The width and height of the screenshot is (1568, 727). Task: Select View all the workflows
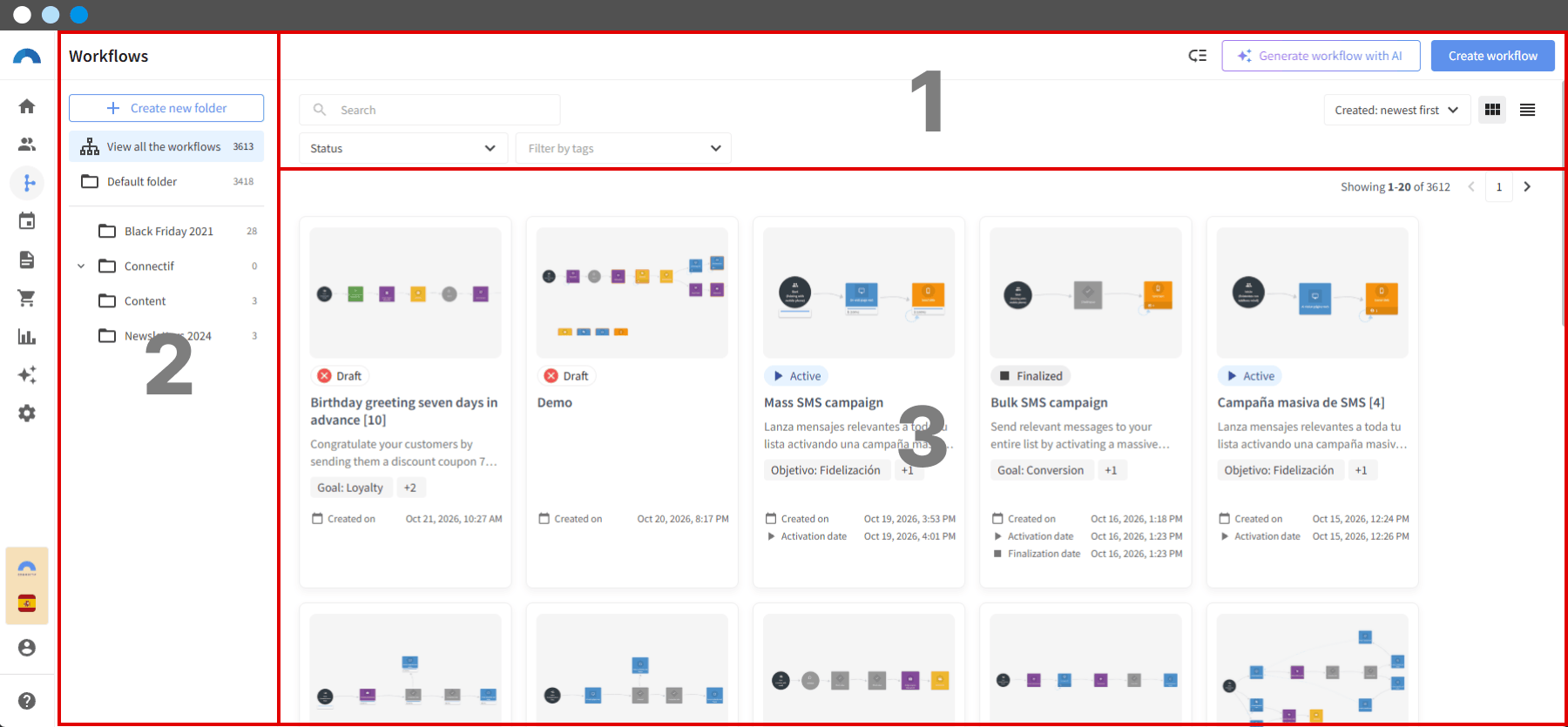click(166, 146)
